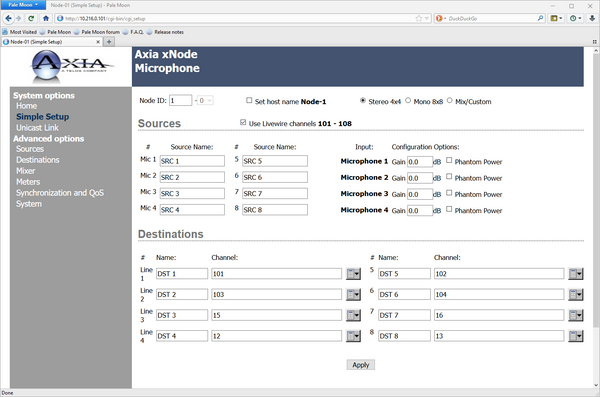Edit DST 1 channel field 101
The width and height of the screenshot is (600, 397).
(x=276, y=274)
